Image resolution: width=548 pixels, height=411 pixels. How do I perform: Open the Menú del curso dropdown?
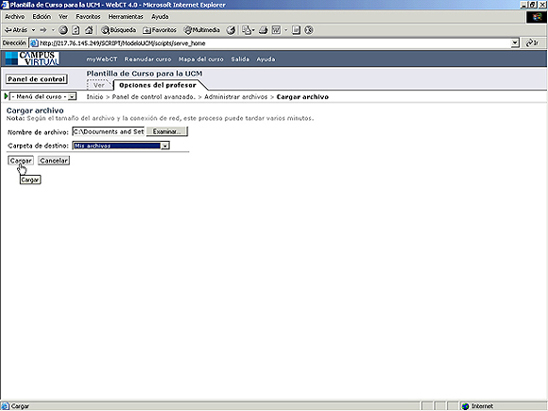[x=43, y=96]
